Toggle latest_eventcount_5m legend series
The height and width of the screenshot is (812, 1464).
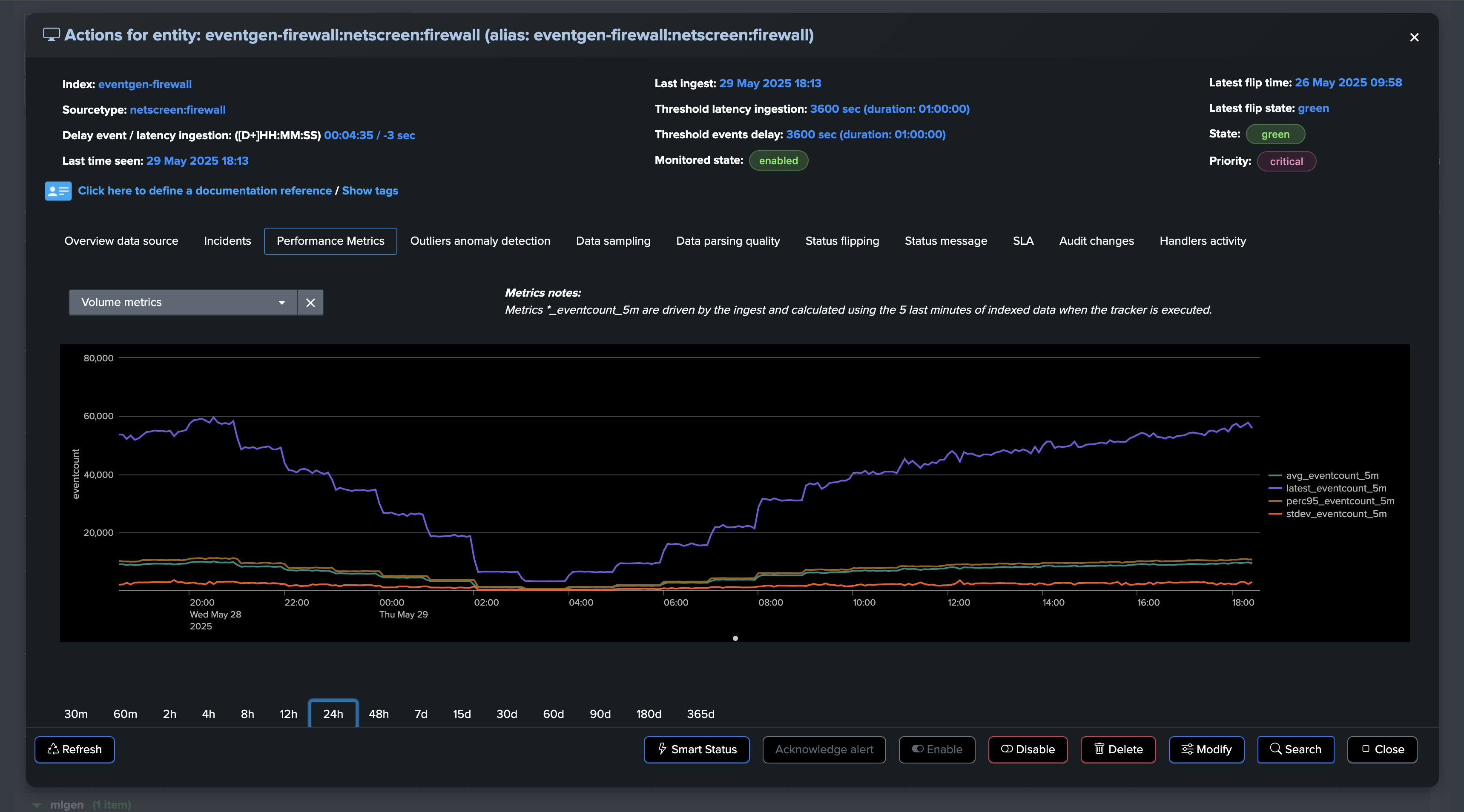point(1335,488)
